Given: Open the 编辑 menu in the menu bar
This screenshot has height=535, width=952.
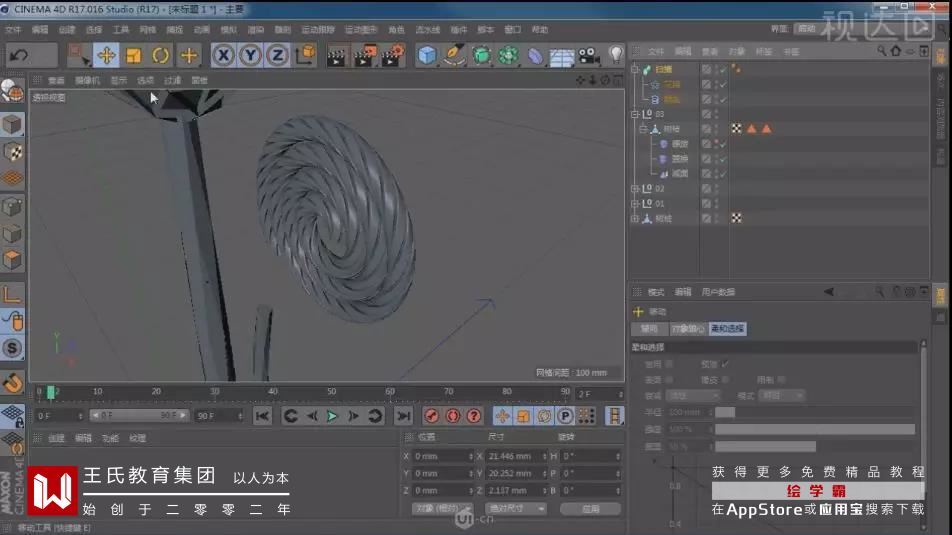Looking at the screenshot, I should pyautogui.click(x=39, y=29).
